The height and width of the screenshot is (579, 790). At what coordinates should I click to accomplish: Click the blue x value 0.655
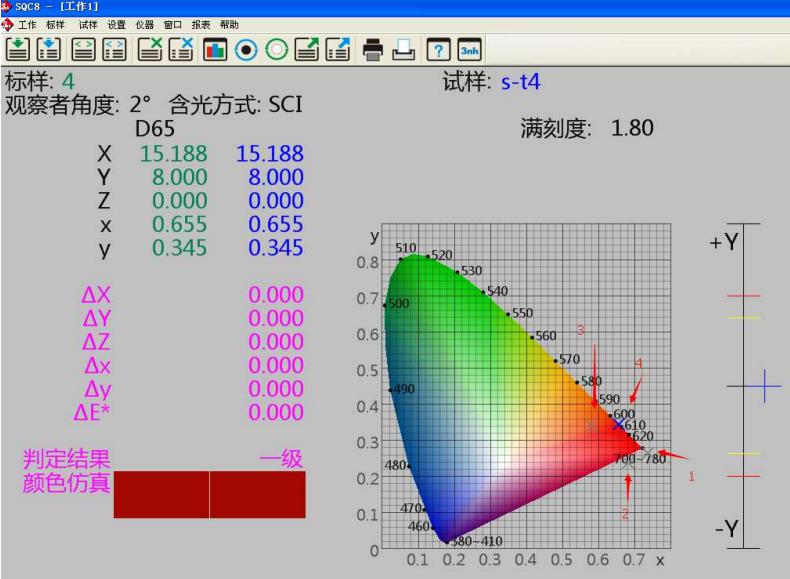(276, 224)
